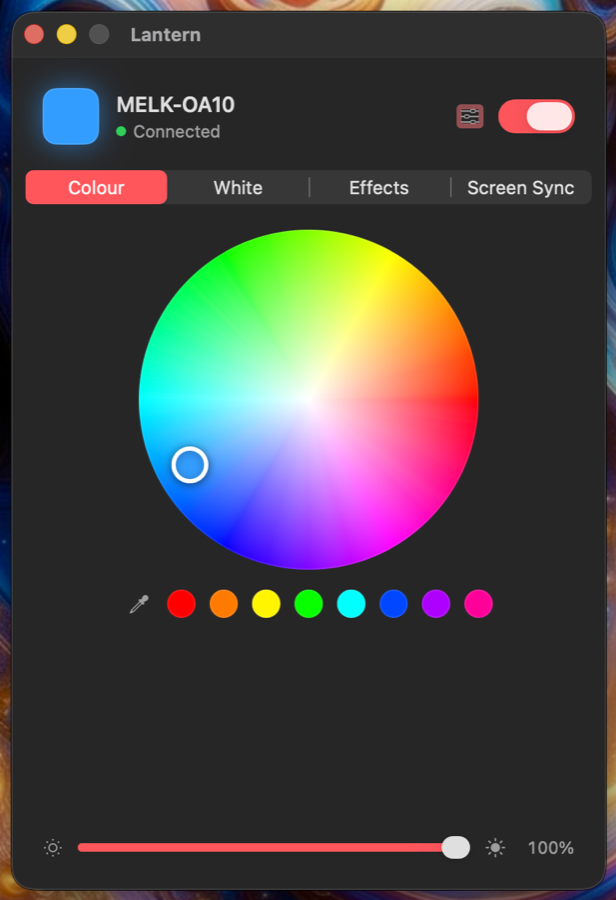The width and height of the screenshot is (616, 900).
Task: Click the Connected status text
Action: pyautogui.click(x=177, y=131)
